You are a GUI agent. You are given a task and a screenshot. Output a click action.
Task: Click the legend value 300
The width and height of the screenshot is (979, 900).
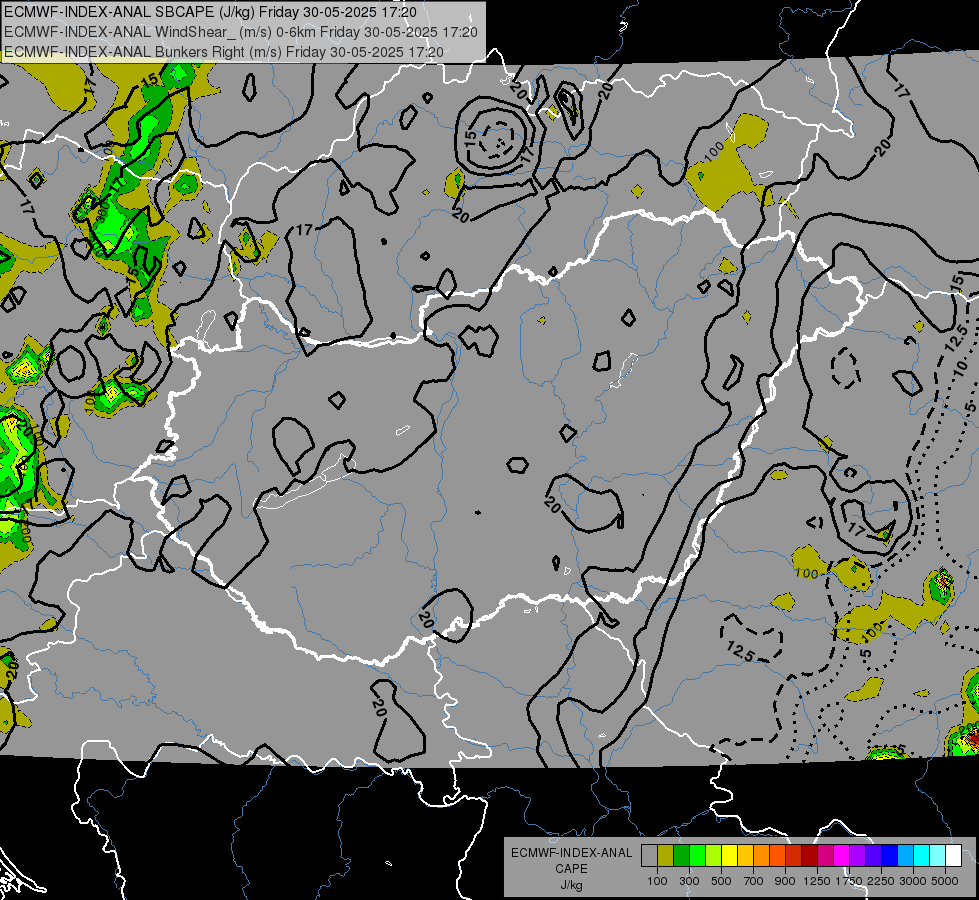coord(689,881)
